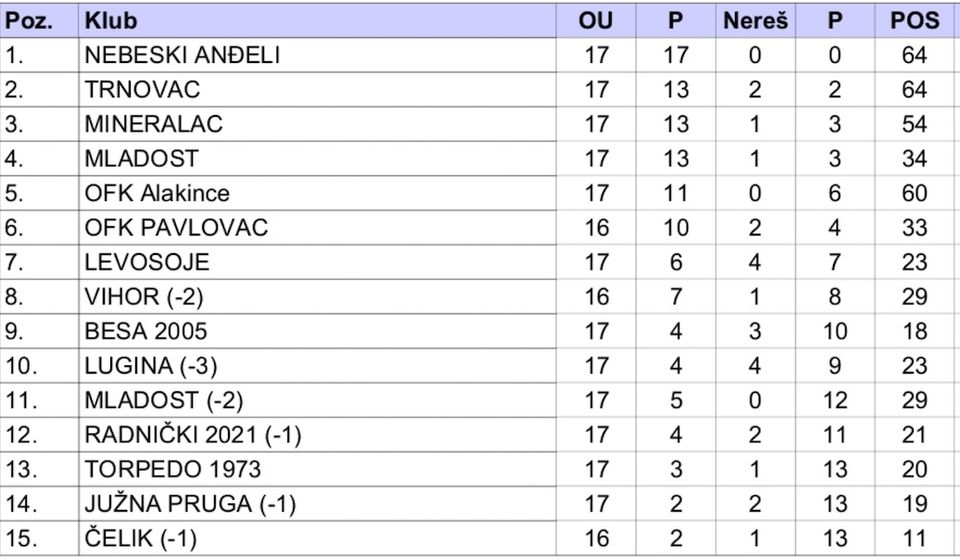Click position number 15. cell

pyautogui.click(x=39, y=539)
